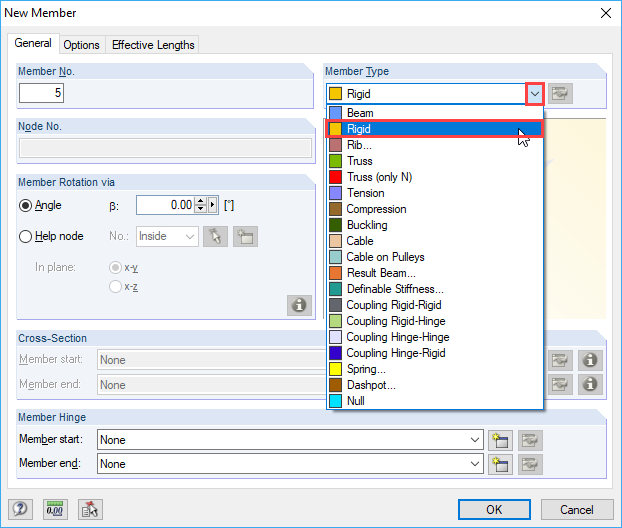Edit hinge icon for Member end row

tap(530, 464)
